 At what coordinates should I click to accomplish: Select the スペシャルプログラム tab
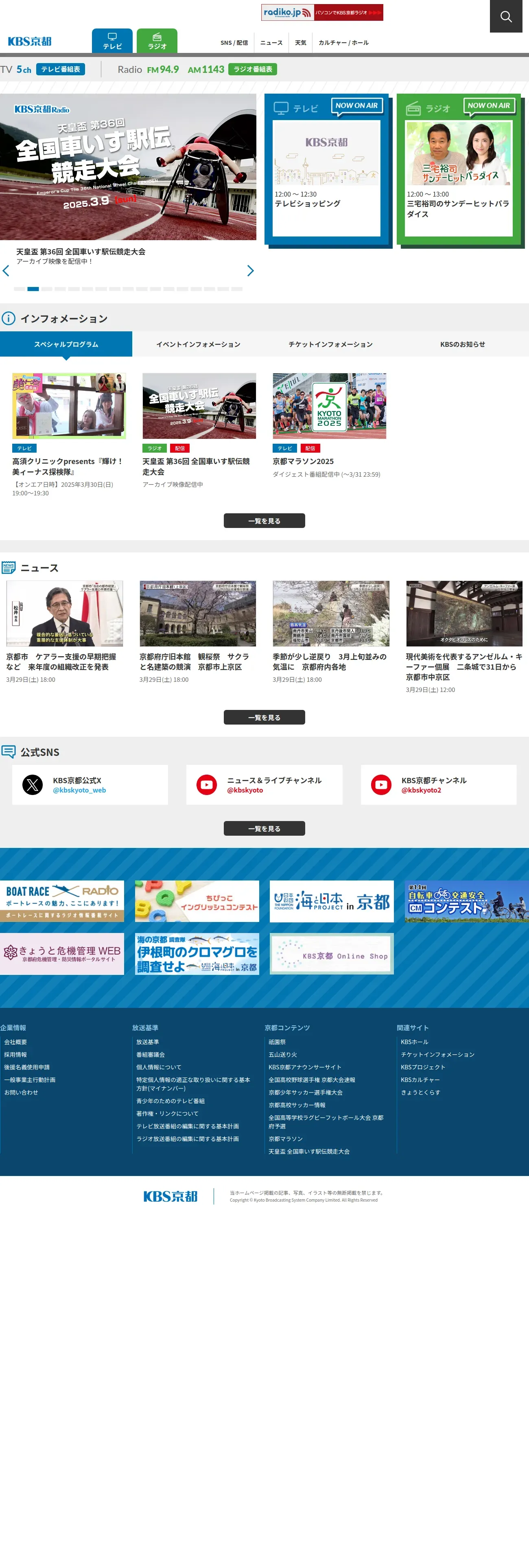(66, 344)
